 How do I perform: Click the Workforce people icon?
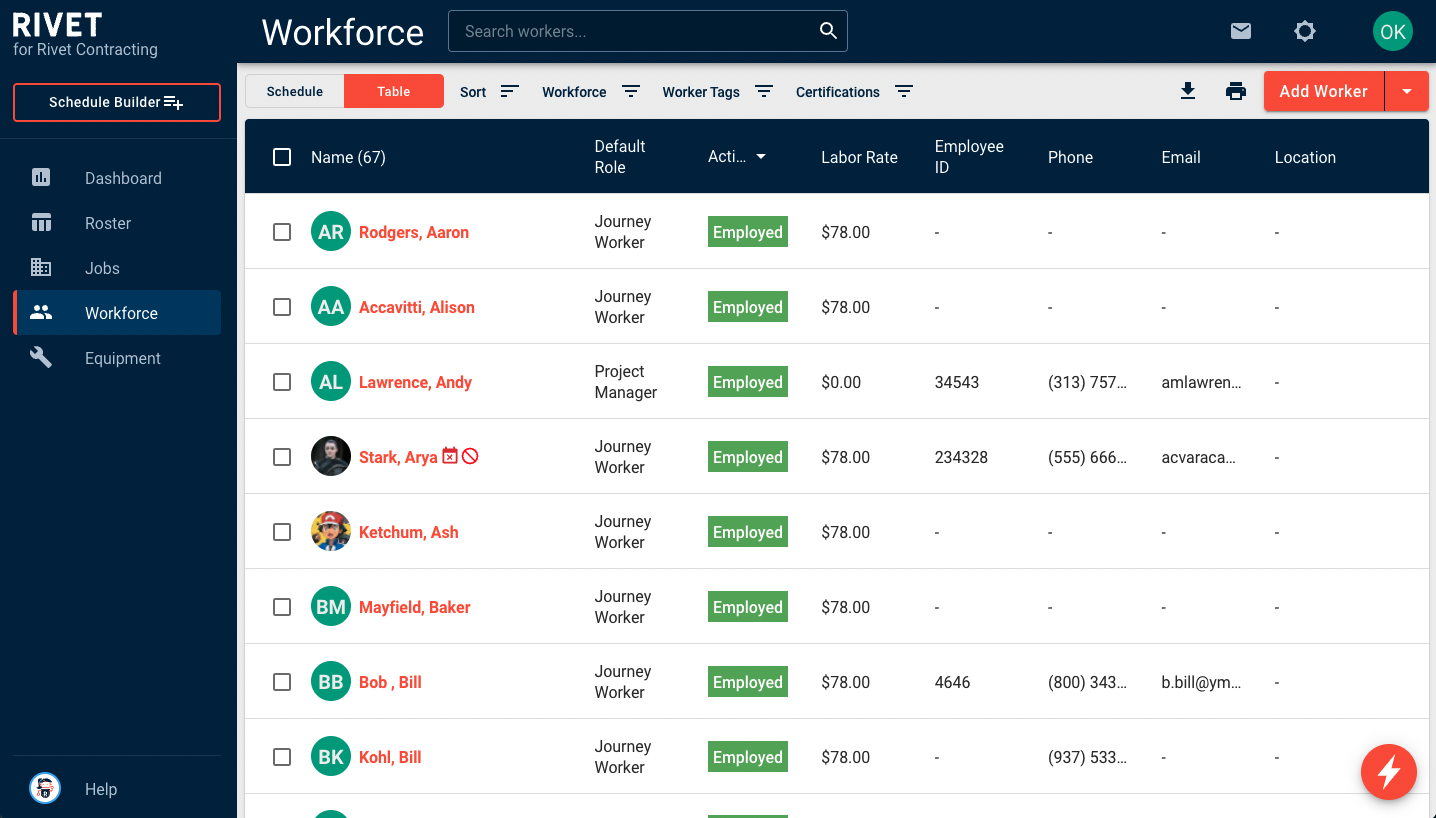point(41,313)
